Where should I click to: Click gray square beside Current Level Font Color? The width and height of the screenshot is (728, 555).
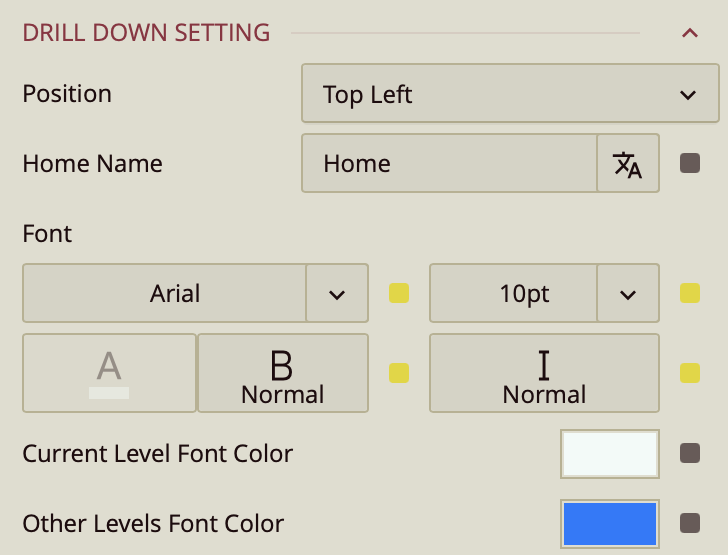coord(690,454)
